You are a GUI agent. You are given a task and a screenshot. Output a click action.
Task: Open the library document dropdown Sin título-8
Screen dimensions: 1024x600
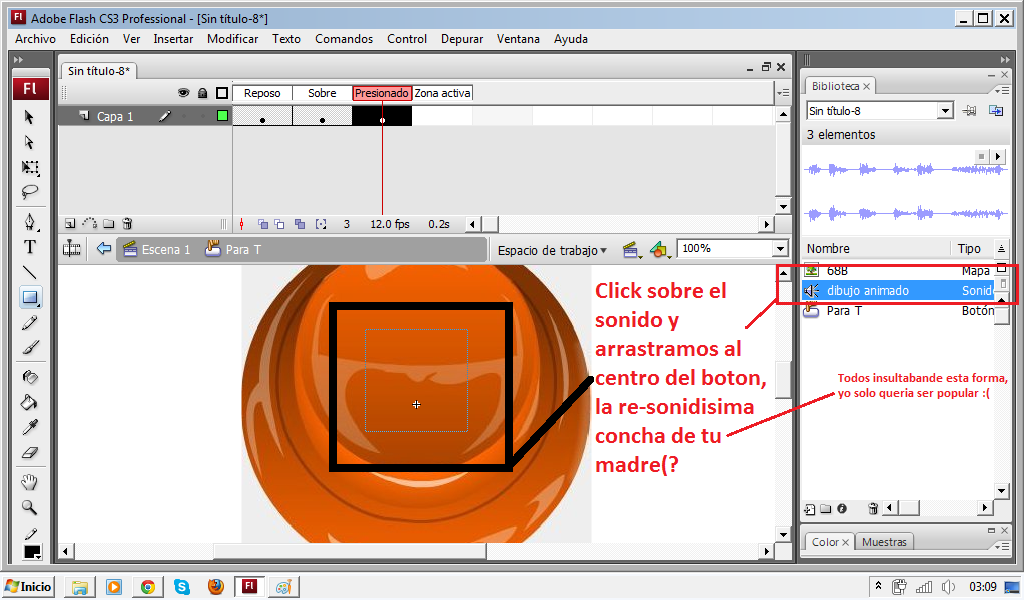pyautogui.click(x=946, y=111)
